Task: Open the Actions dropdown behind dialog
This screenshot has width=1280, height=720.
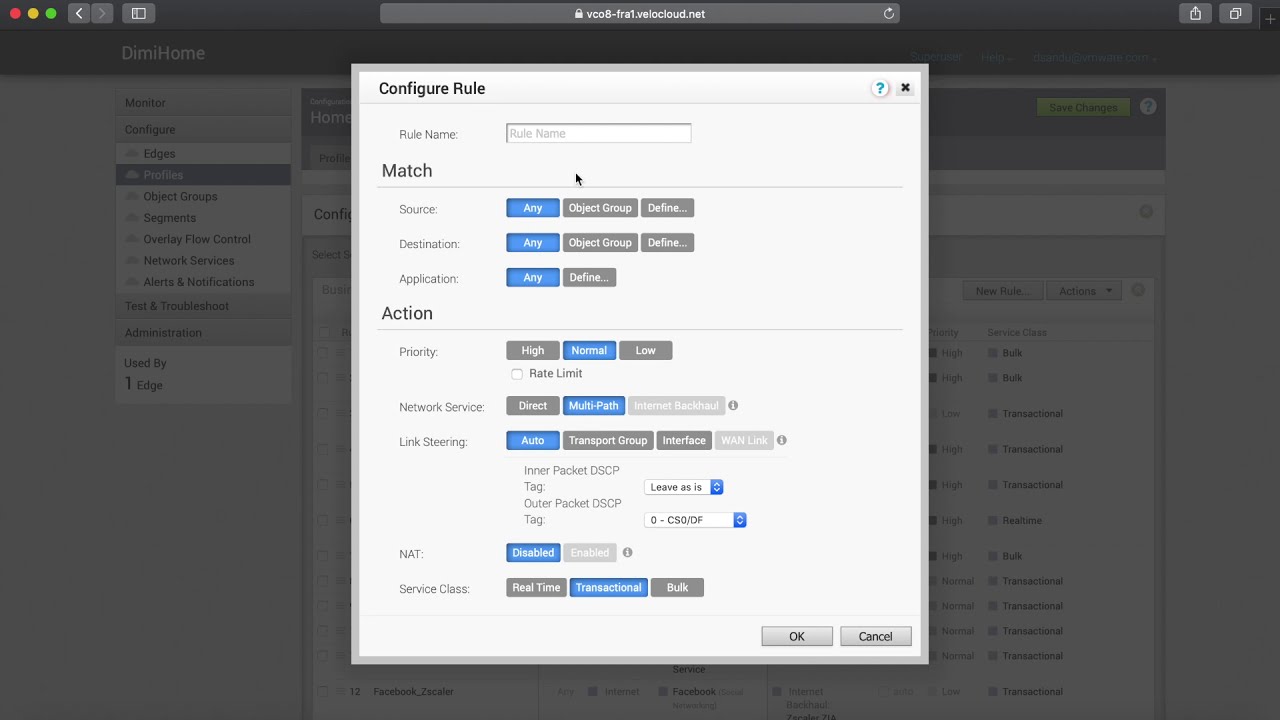Action: click(1084, 291)
